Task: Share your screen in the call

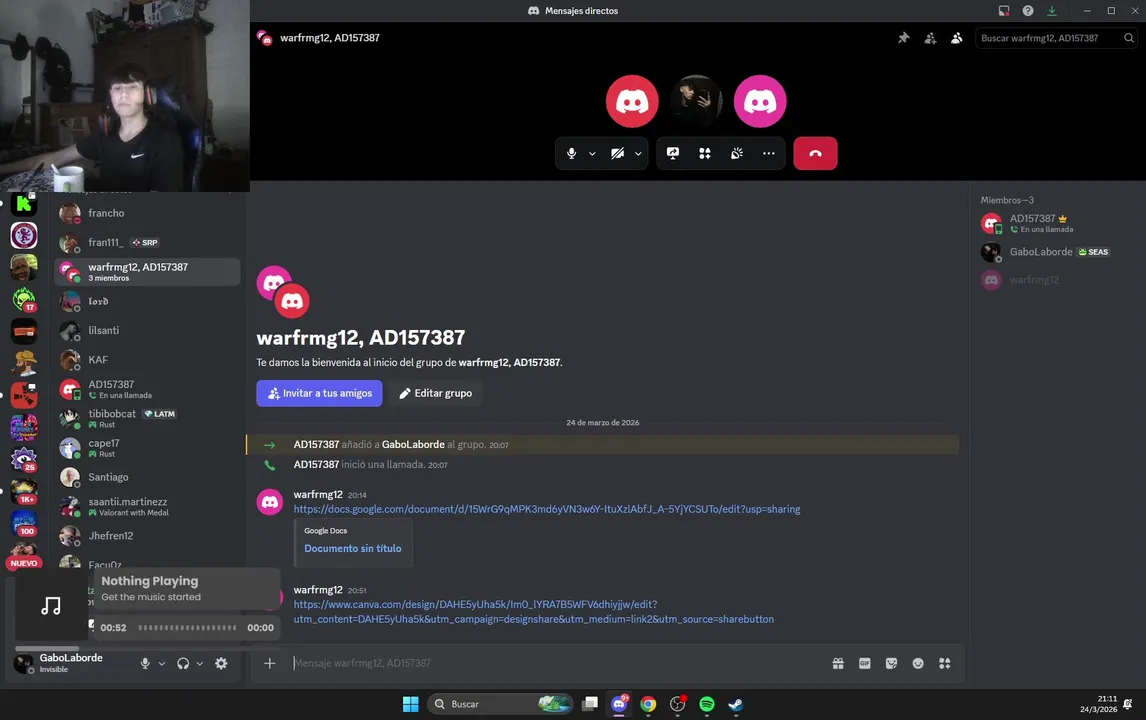Action: [x=672, y=154]
